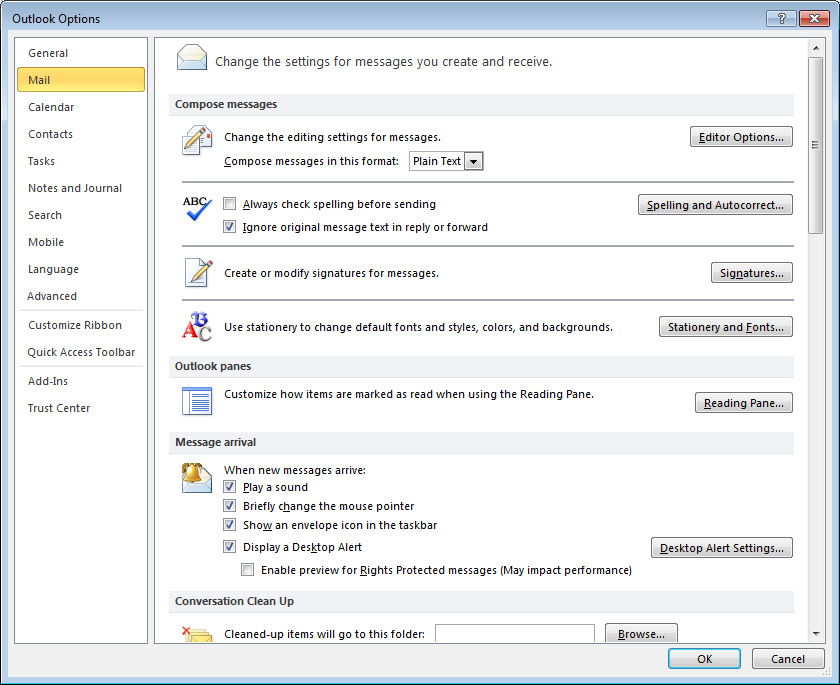The width and height of the screenshot is (840, 685).
Task: Go to the Trust Center category
Action: click(x=81, y=408)
